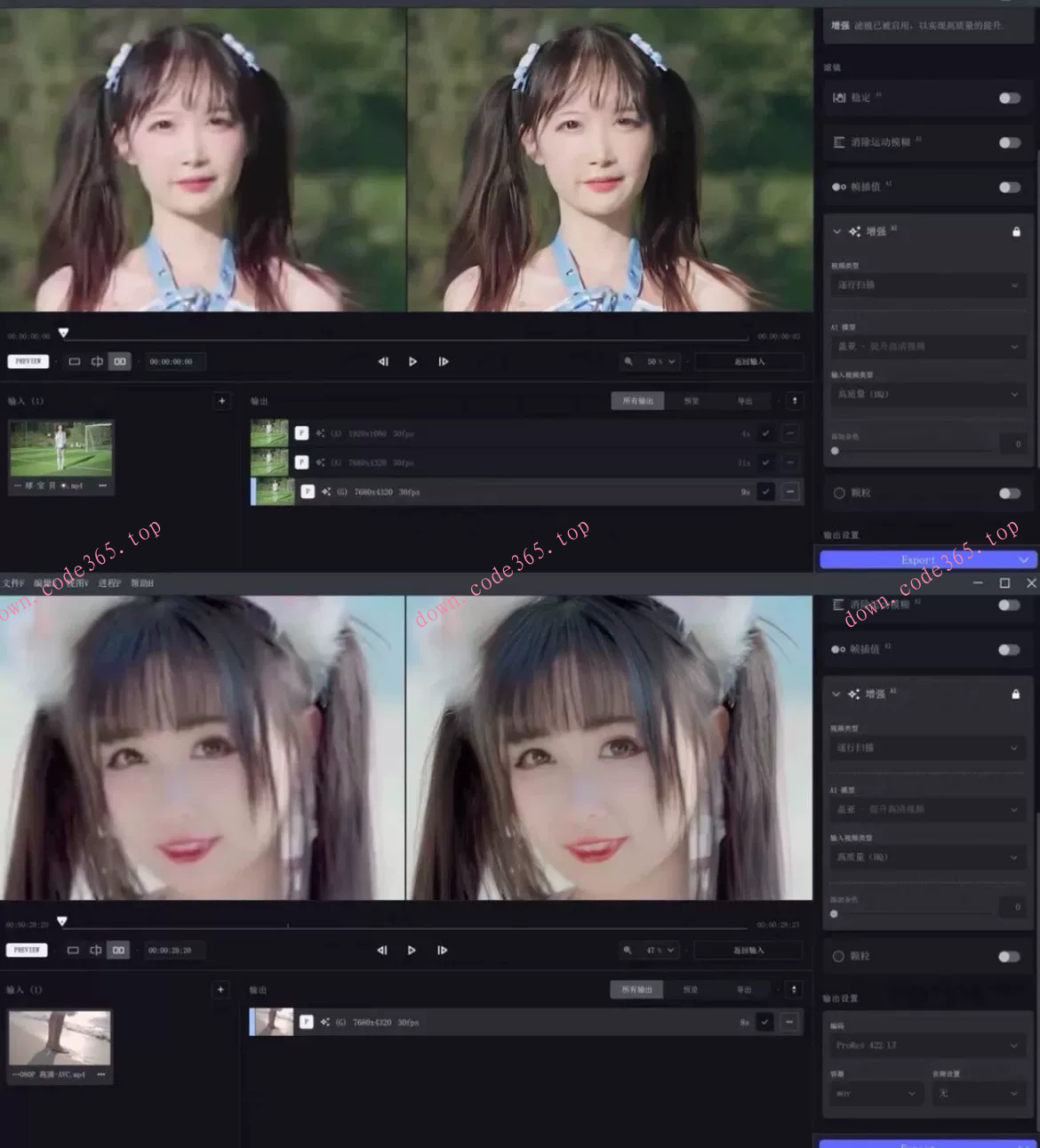
Task: Click the magnifier icon next to 47% zoom
Action: tap(628, 951)
